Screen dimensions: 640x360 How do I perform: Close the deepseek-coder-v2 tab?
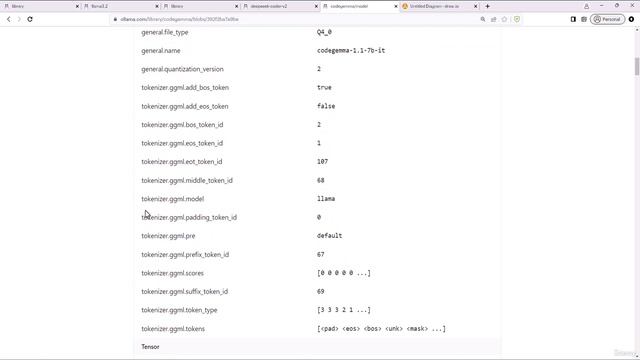(x=316, y=7)
